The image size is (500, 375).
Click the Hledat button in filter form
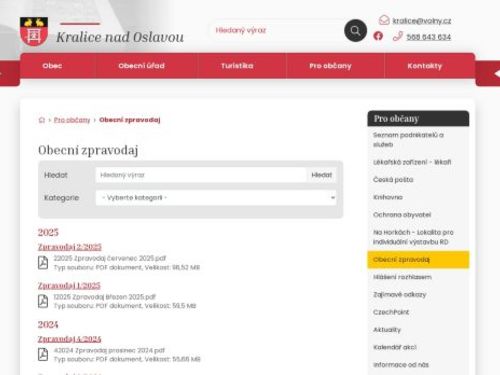[322, 175]
